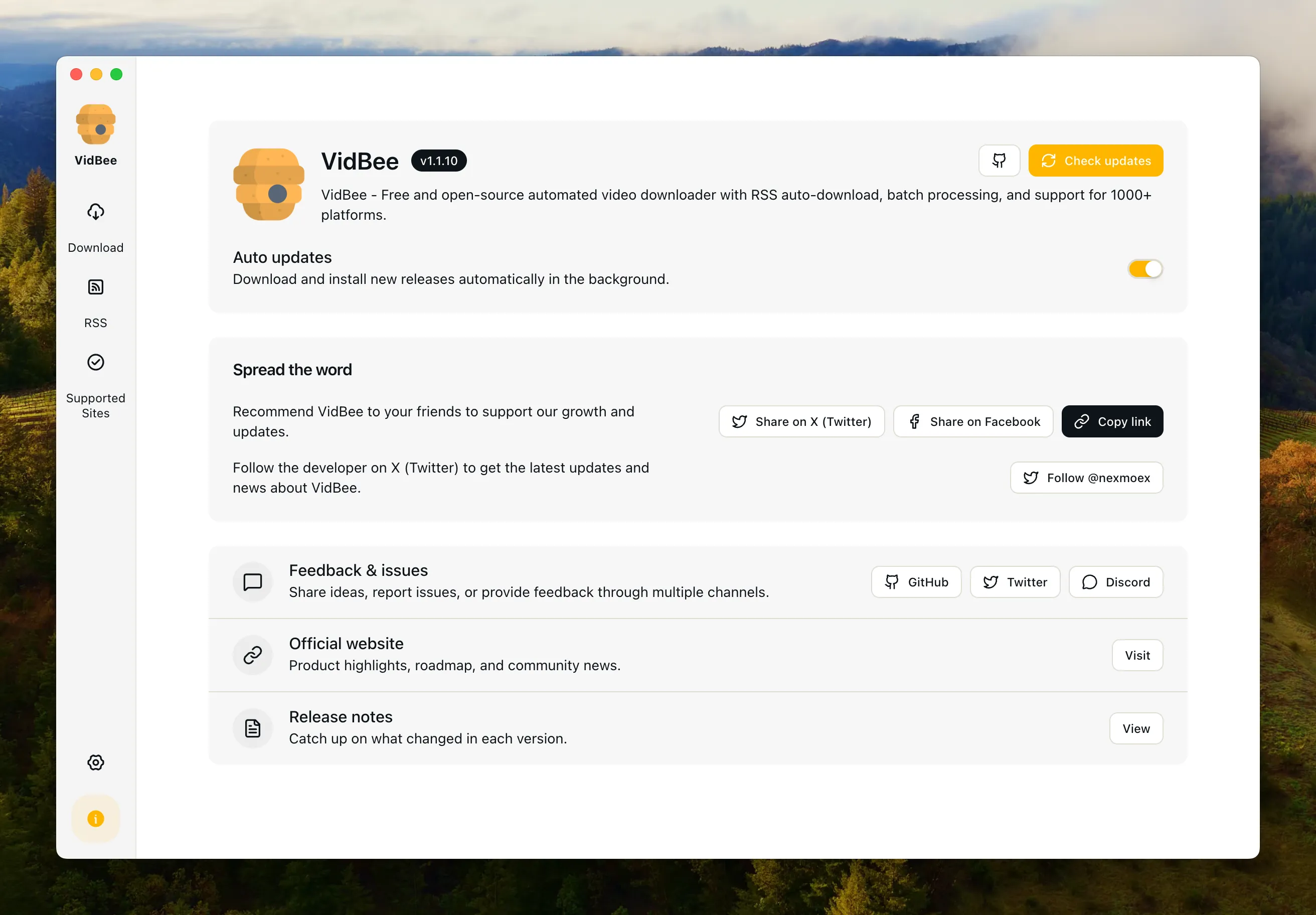Open GitHub repo icon button beside Check updates

[999, 161]
